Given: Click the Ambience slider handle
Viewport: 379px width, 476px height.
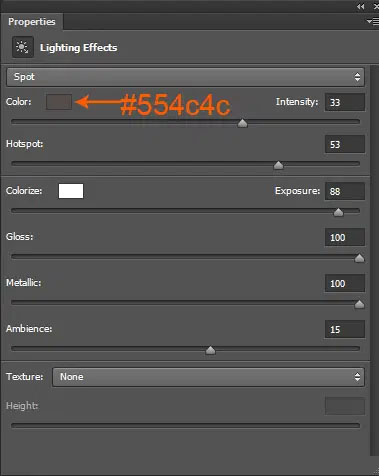Looking at the screenshot, I should (210, 350).
